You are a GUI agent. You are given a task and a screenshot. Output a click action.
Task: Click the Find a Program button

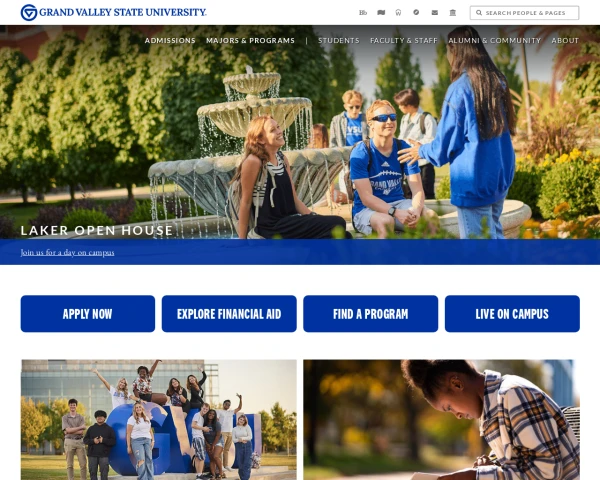370,313
